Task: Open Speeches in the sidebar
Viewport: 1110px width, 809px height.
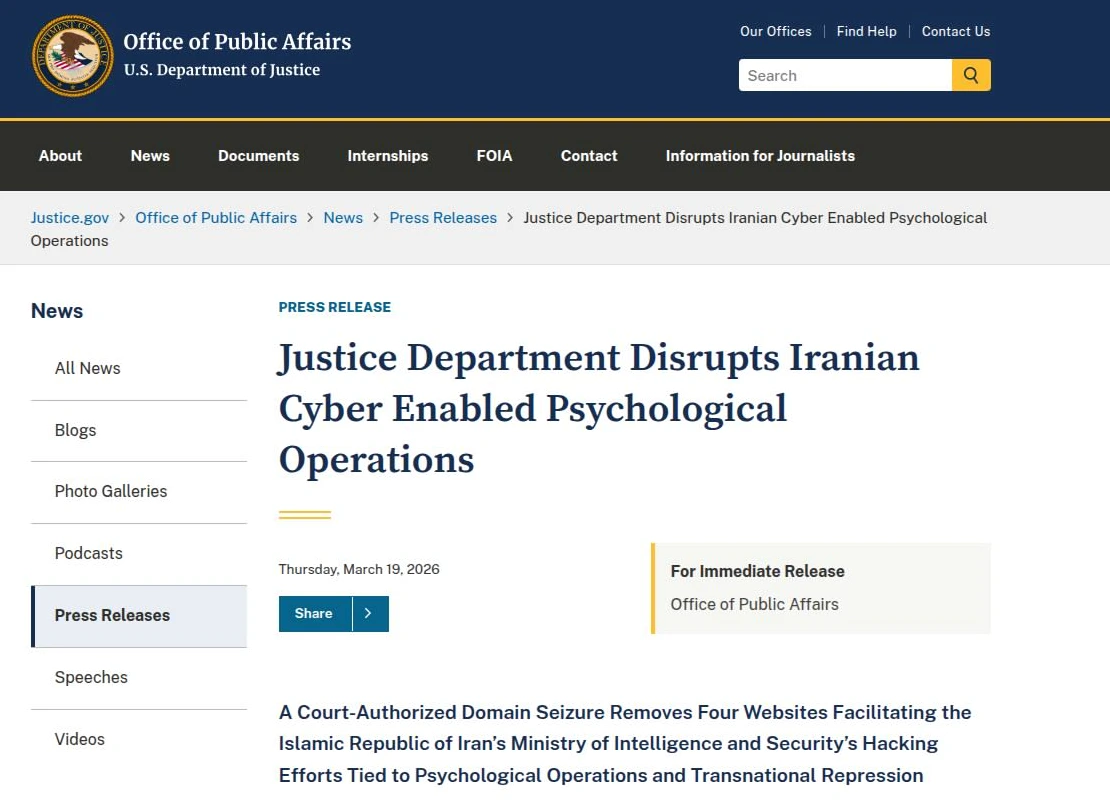Action: pyautogui.click(x=91, y=677)
